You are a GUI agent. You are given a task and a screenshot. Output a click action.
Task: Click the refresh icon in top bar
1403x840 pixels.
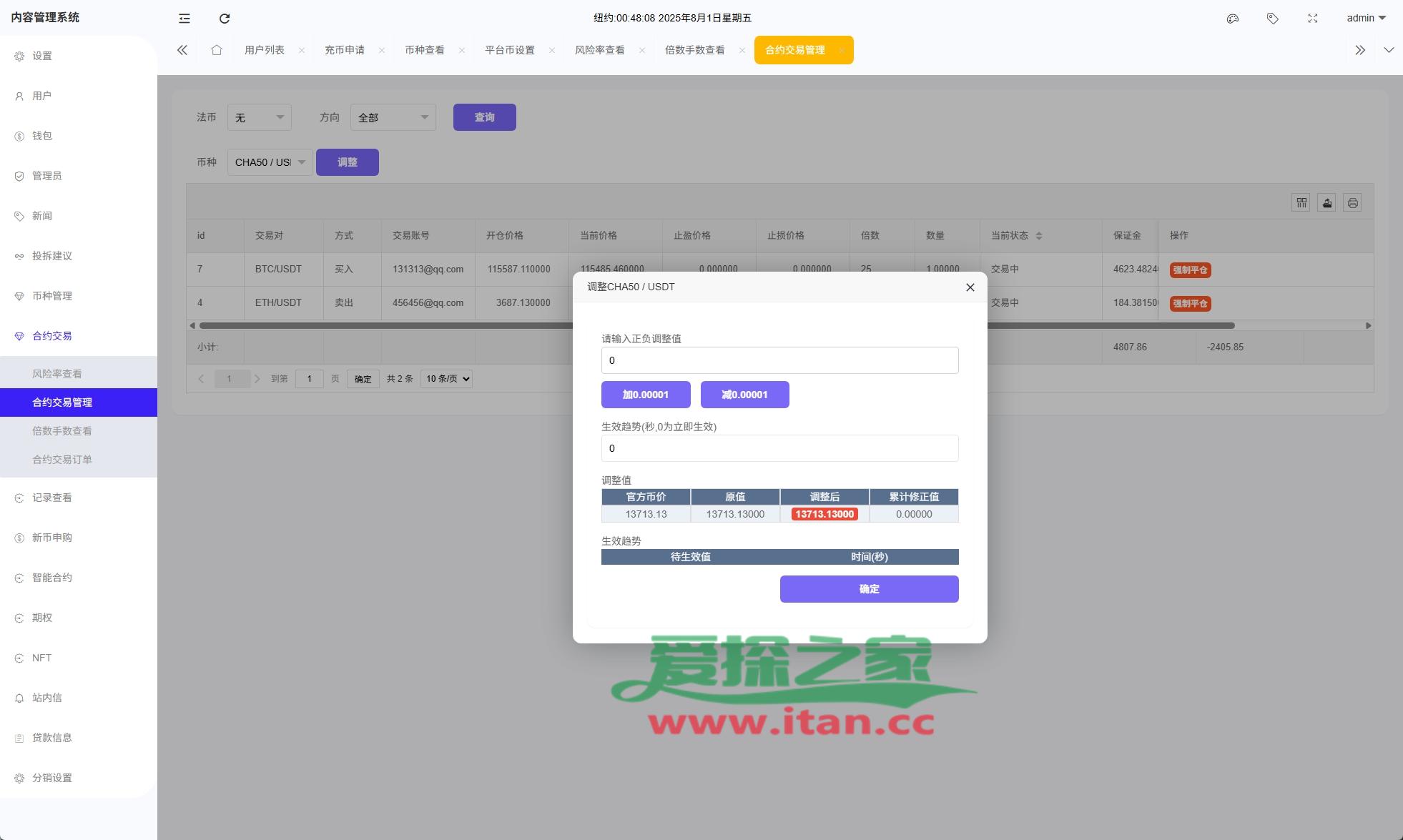(225, 19)
